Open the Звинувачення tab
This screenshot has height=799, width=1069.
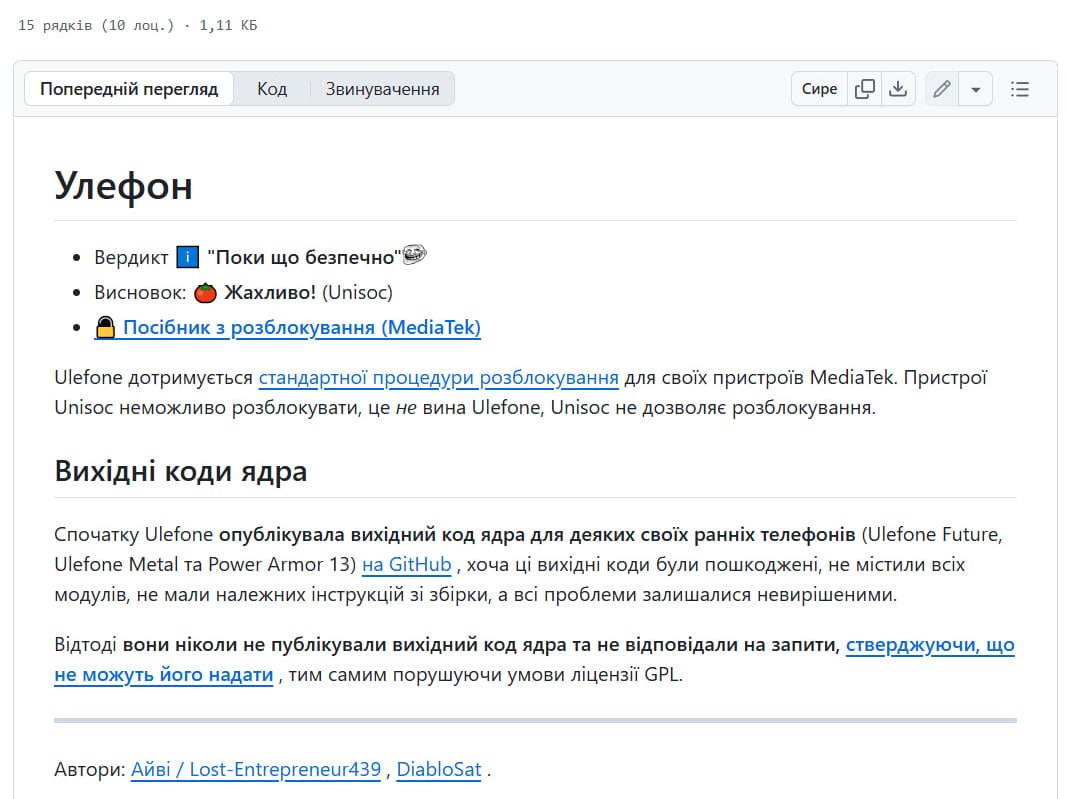[x=382, y=89]
